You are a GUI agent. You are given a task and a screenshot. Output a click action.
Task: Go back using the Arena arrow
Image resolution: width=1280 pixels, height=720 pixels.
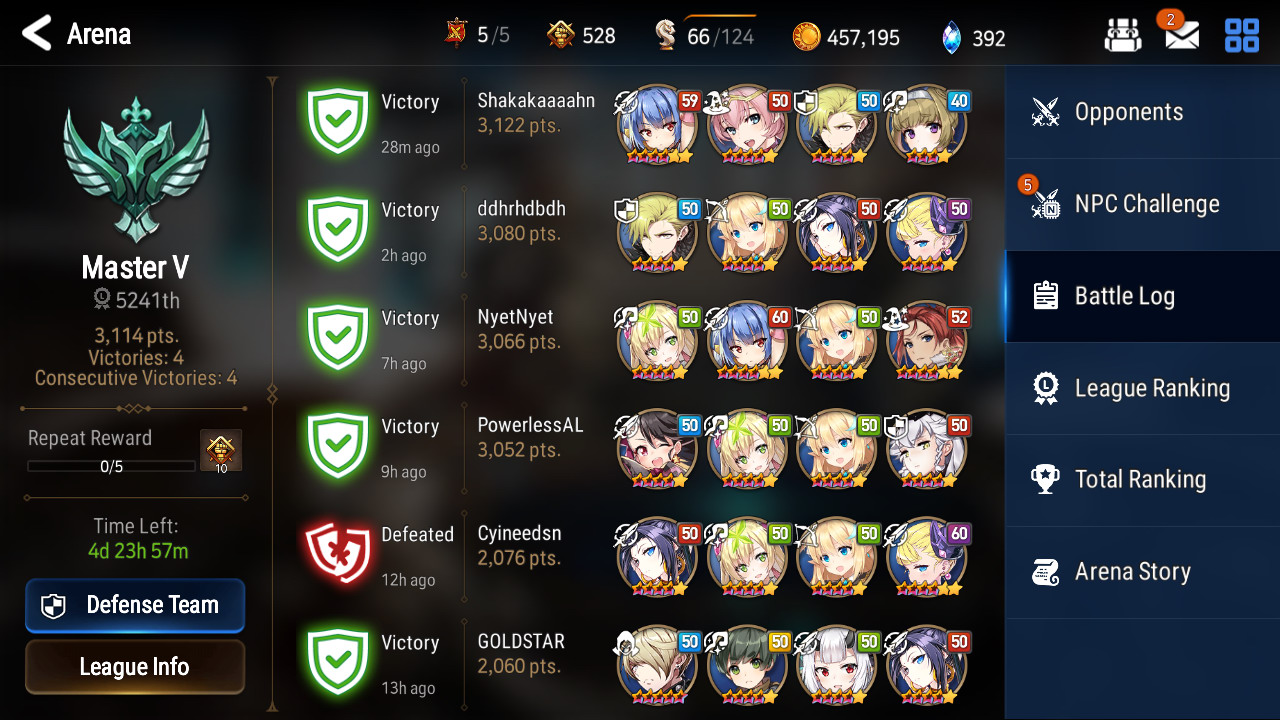pyautogui.click(x=37, y=33)
